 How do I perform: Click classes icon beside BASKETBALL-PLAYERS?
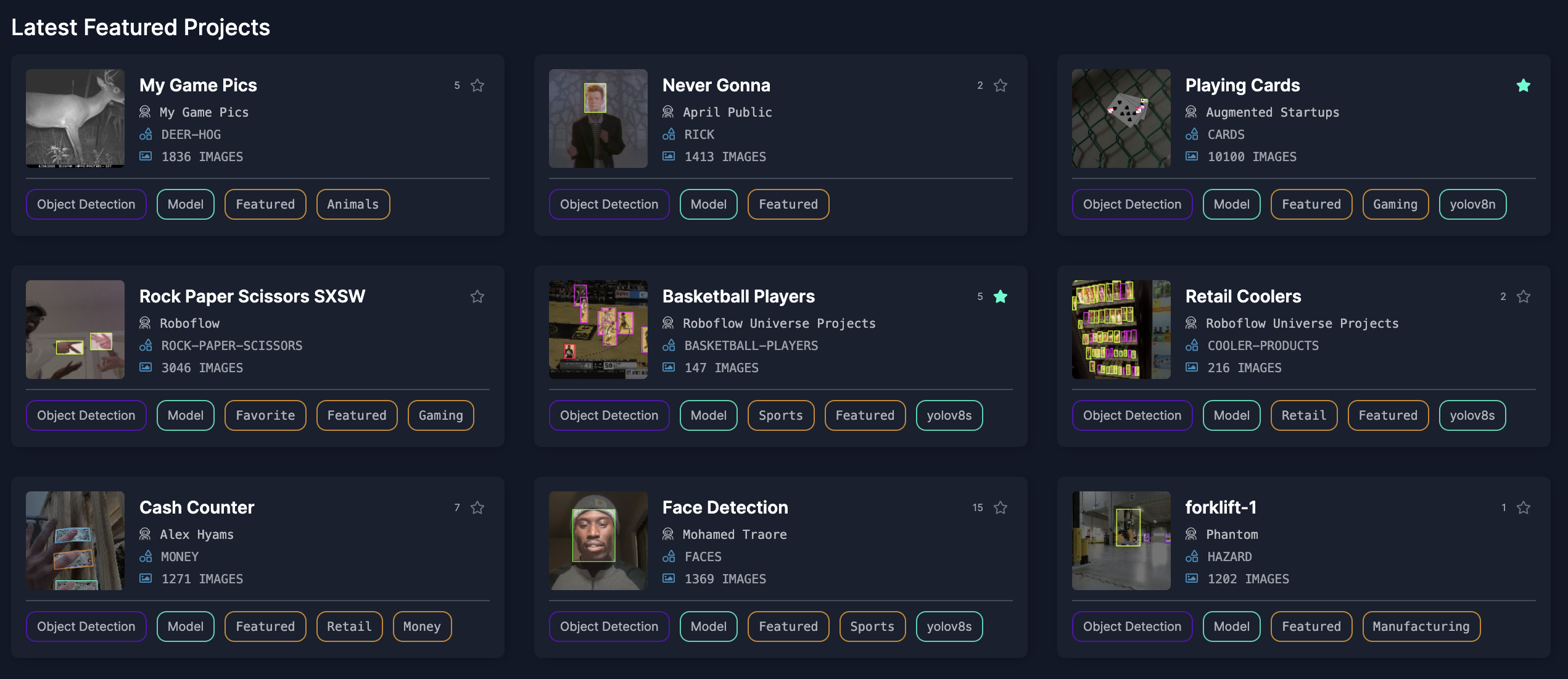coord(669,345)
